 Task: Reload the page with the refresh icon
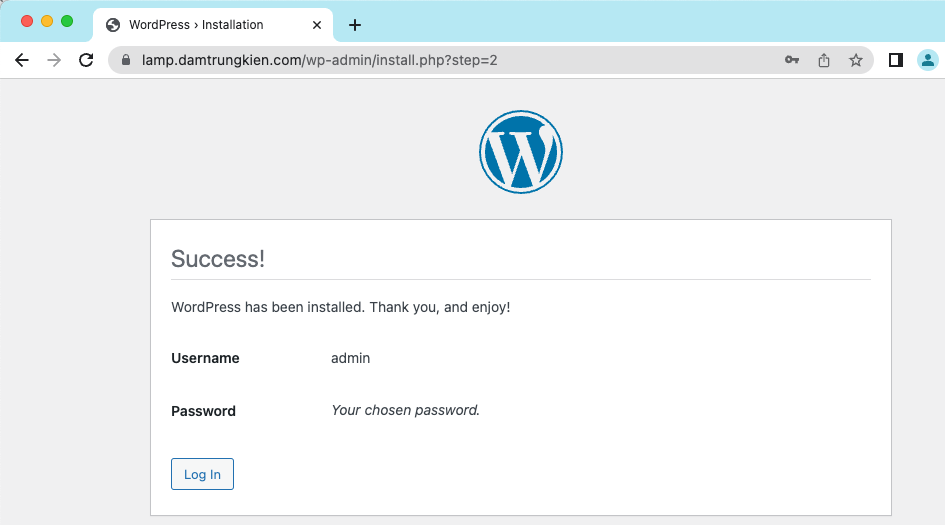pos(86,60)
